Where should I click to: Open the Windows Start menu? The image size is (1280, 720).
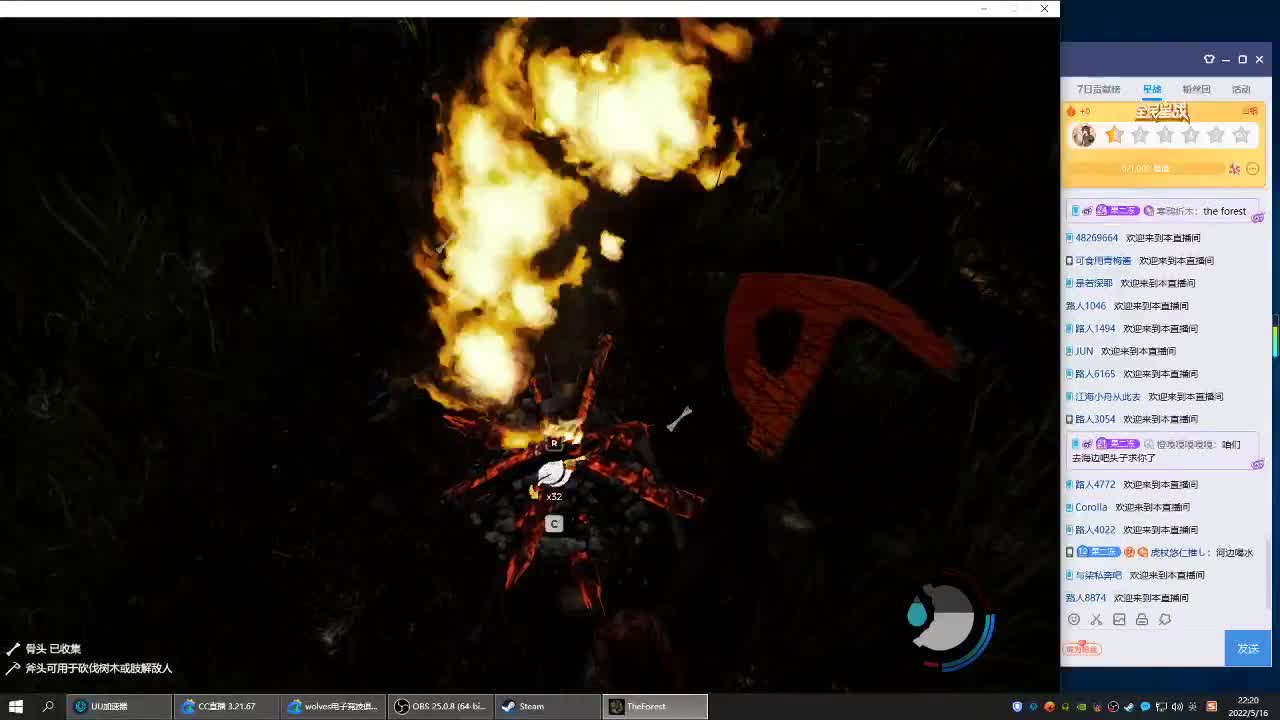16,706
